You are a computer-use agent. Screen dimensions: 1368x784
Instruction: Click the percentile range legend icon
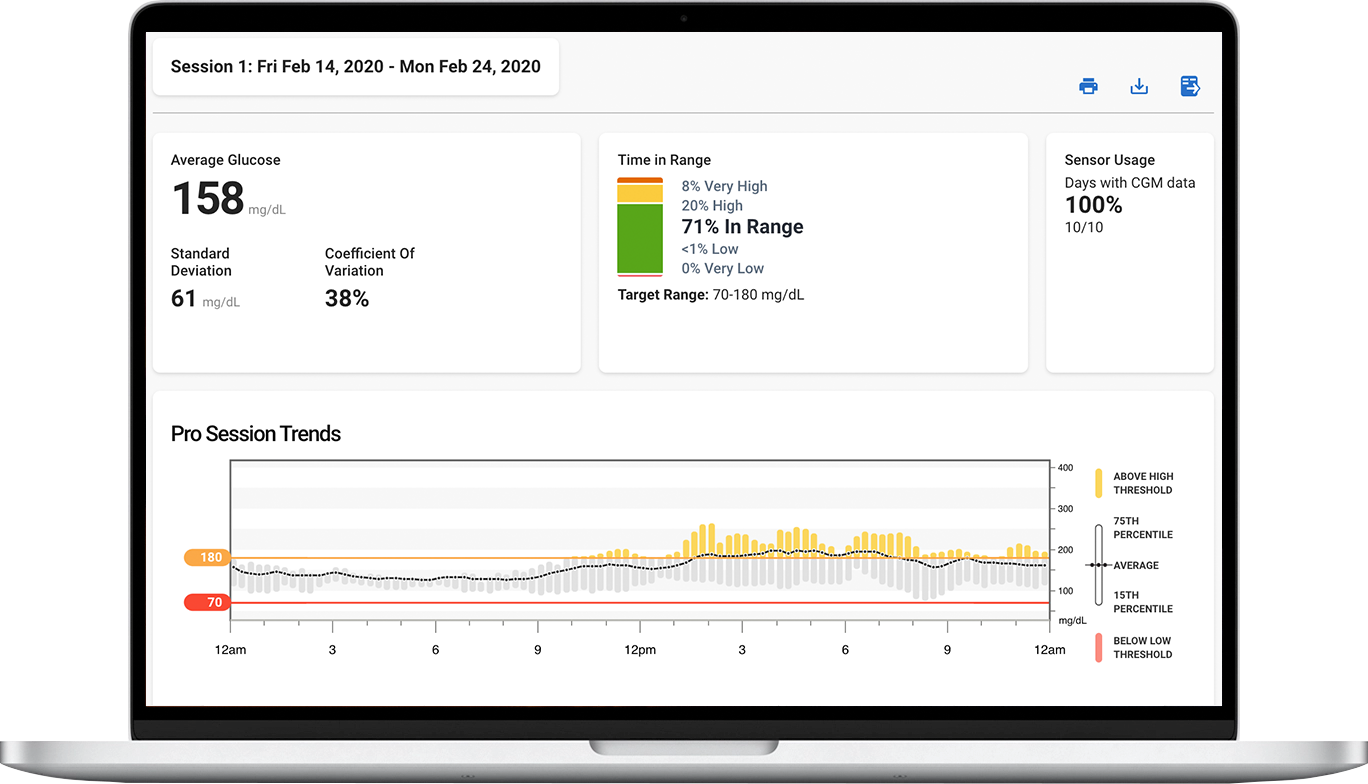click(1099, 565)
